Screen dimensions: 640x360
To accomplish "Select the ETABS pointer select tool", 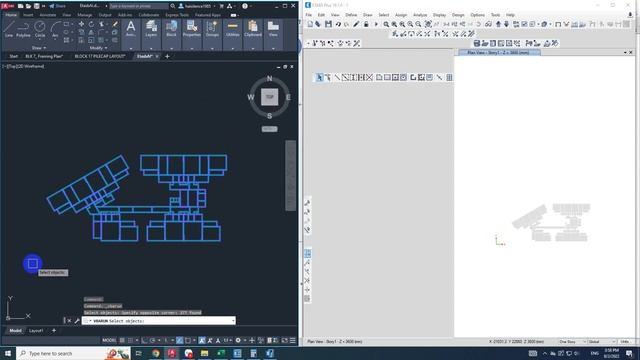I will 319,77.
